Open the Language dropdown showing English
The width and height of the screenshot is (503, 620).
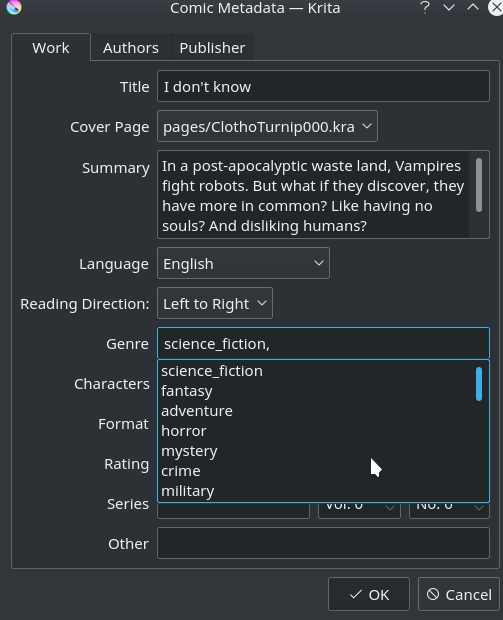pyautogui.click(x=243, y=263)
